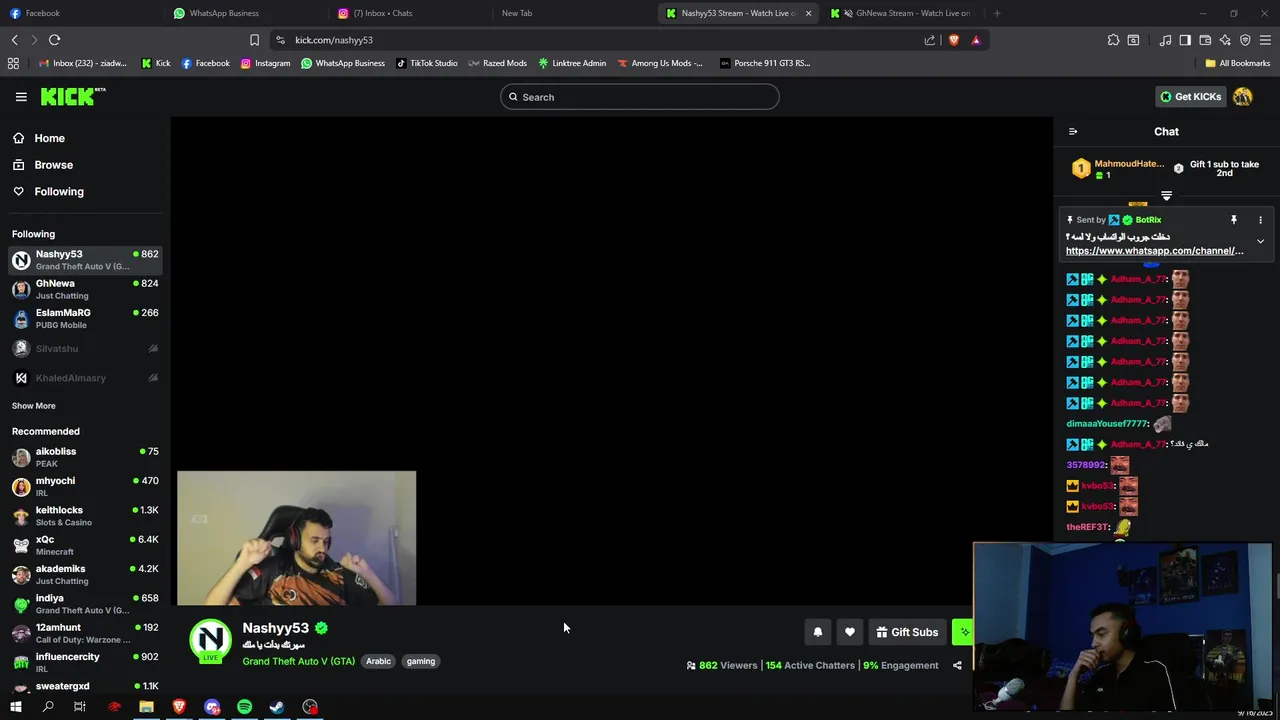Viewport: 1280px width, 720px height.
Task: Switch to GhNewa Stream browser tab
Action: coord(900,13)
